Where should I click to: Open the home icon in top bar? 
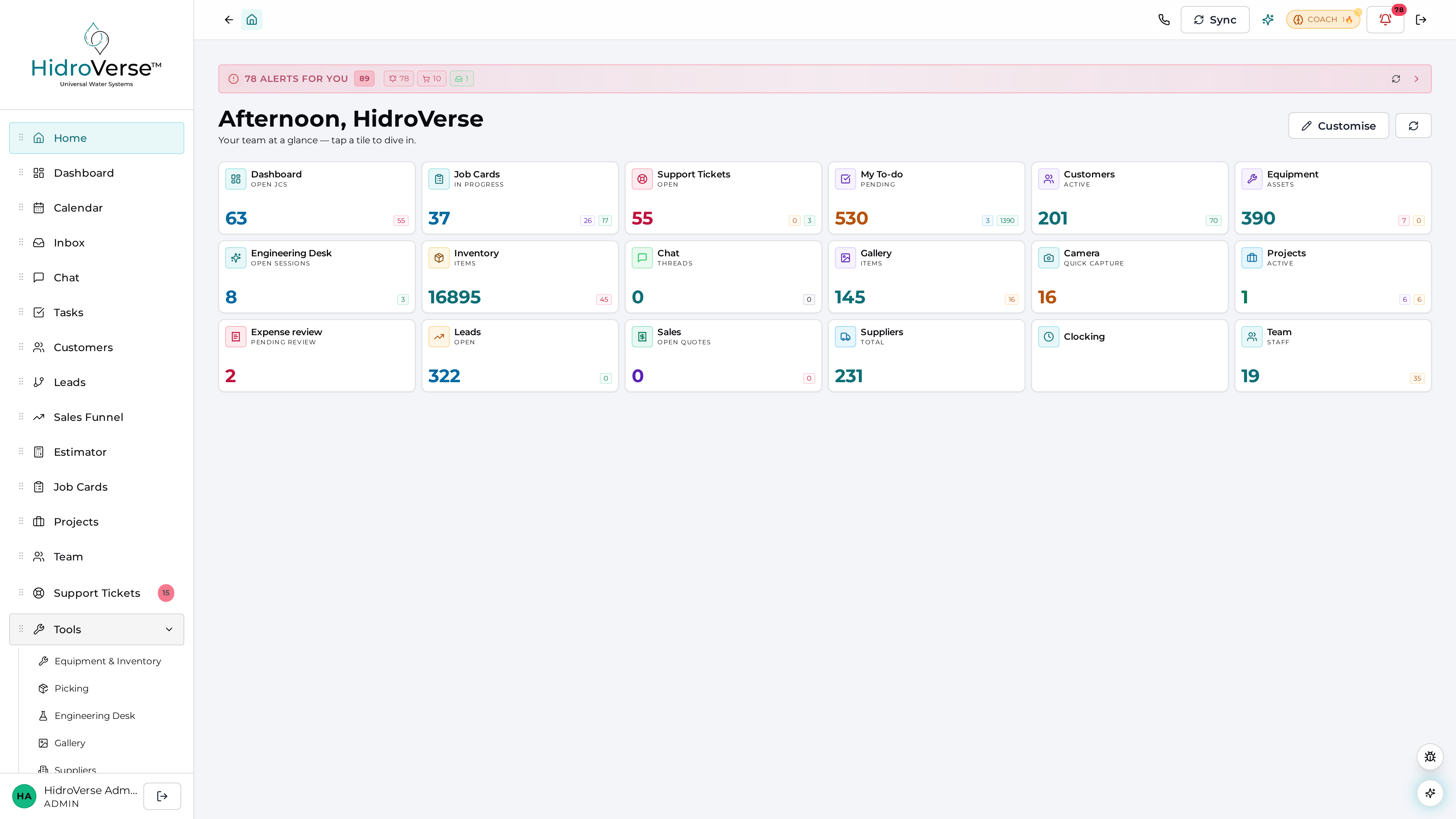[x=251, y=20]
